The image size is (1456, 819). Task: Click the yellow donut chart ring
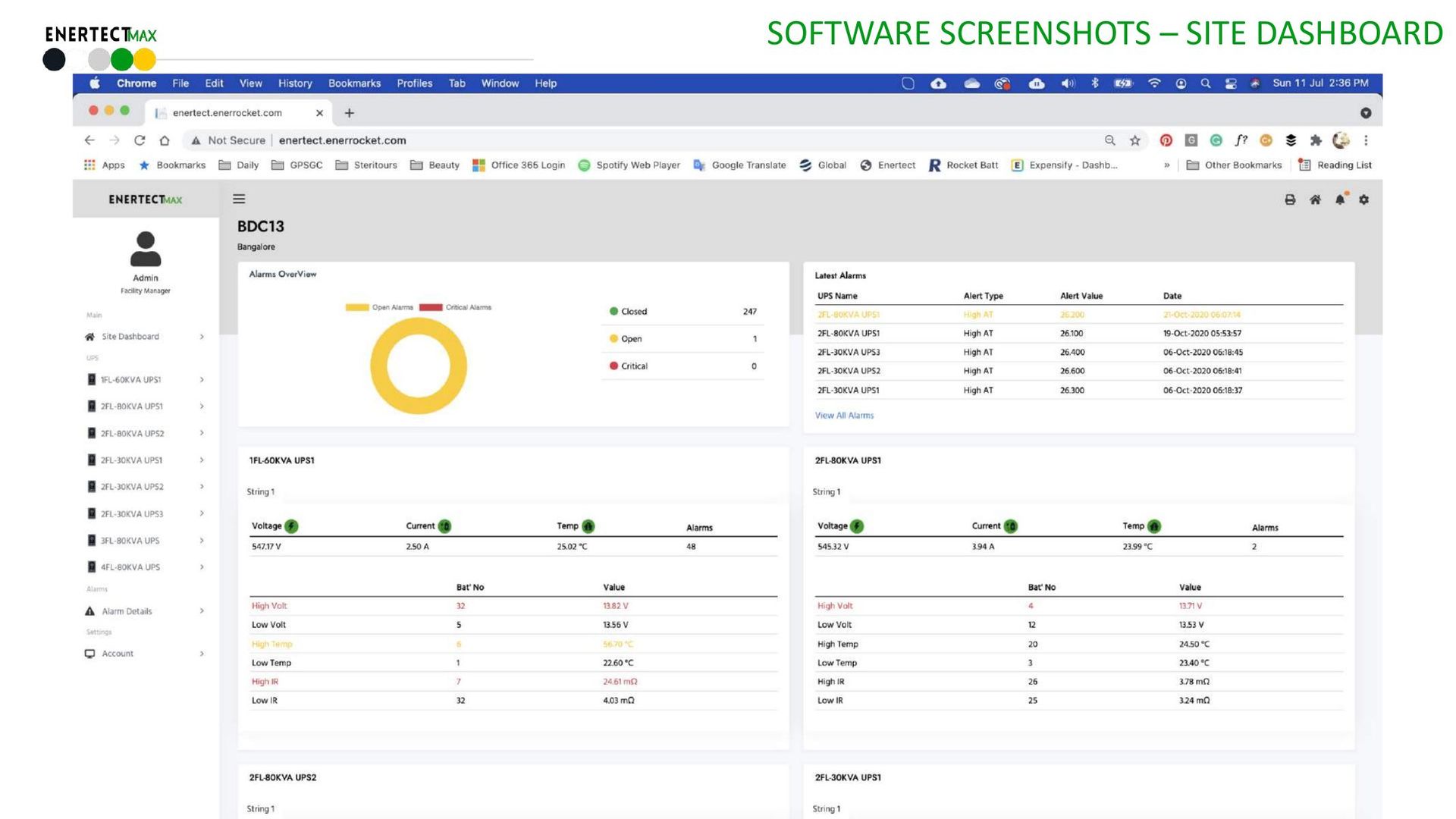coord(378,366)
